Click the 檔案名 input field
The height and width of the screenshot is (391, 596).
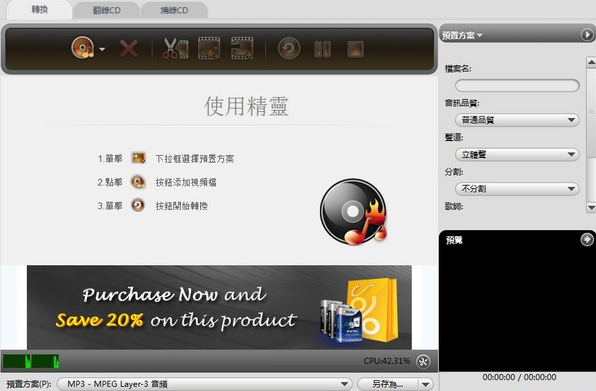pyautogui.click(x=517, y=85)
